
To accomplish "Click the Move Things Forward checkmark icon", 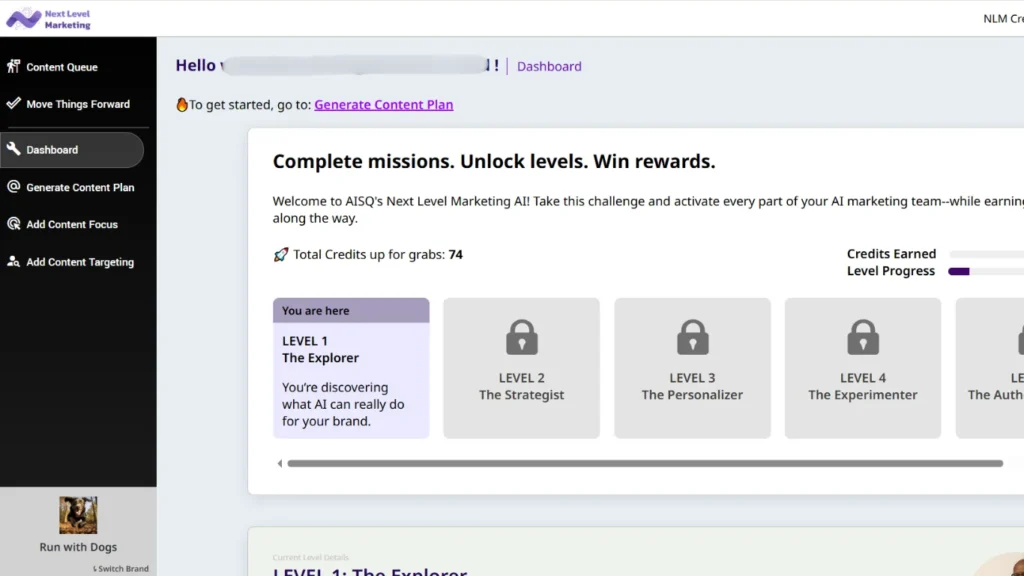I will click(x=14, y=103).
